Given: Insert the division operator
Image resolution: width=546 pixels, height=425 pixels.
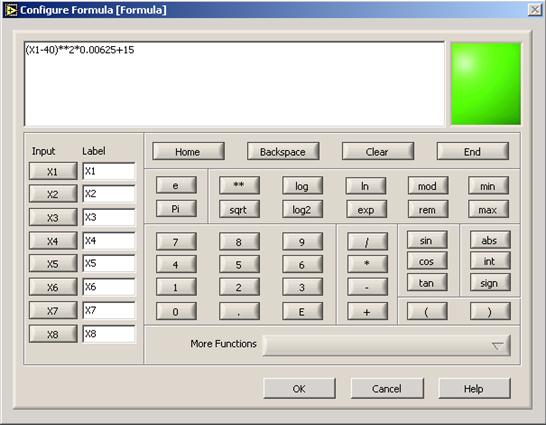Looking at the screenshot, I should [x=367, y=241].
